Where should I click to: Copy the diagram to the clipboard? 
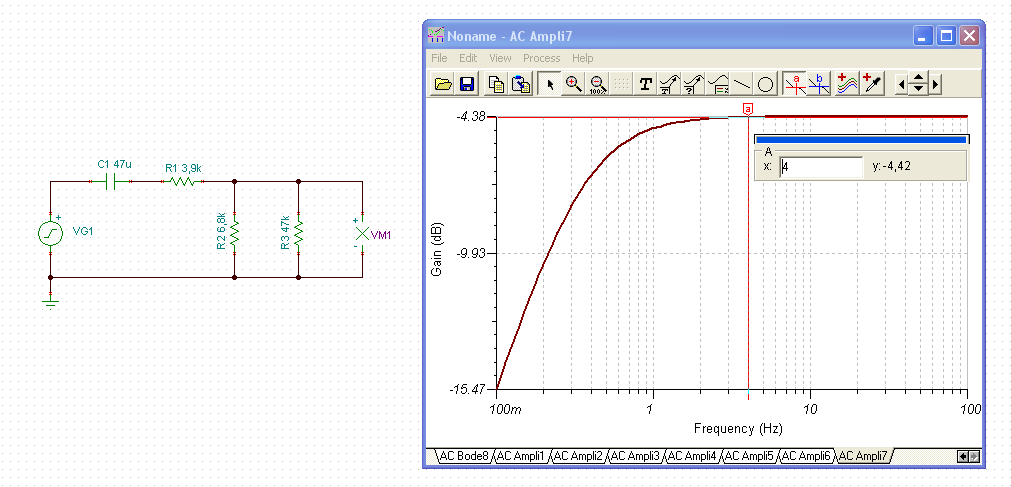[x=496, y=84]
